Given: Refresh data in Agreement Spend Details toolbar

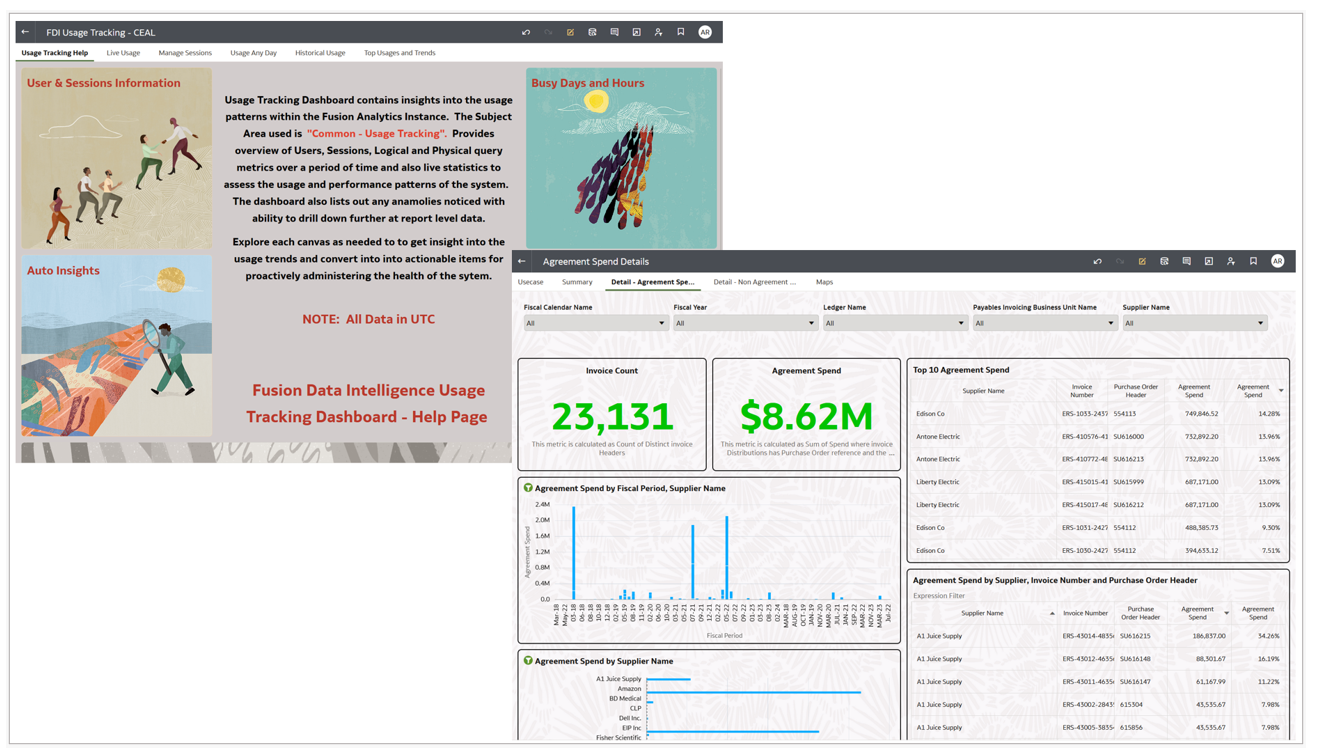Looking at the screenshot, I should click(x=1164, y=261).
